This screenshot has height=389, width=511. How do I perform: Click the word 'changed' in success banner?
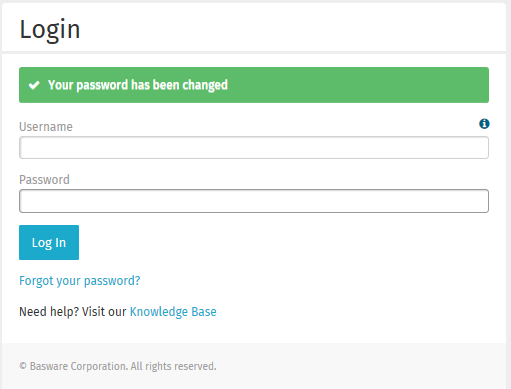[205, 85]
